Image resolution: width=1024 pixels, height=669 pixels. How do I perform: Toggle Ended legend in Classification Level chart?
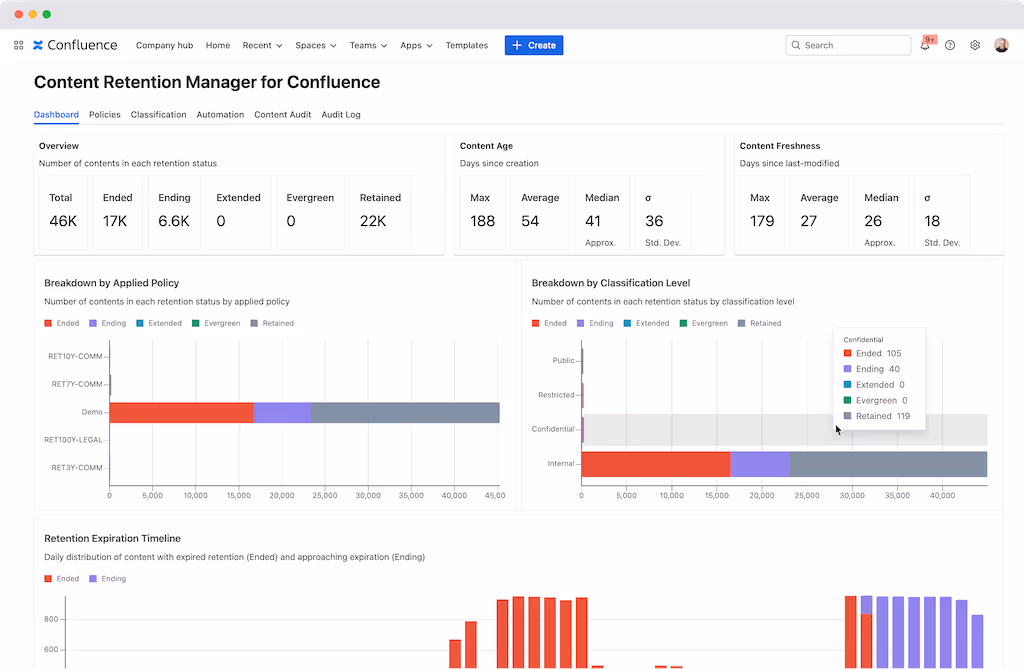coord(549,323)
